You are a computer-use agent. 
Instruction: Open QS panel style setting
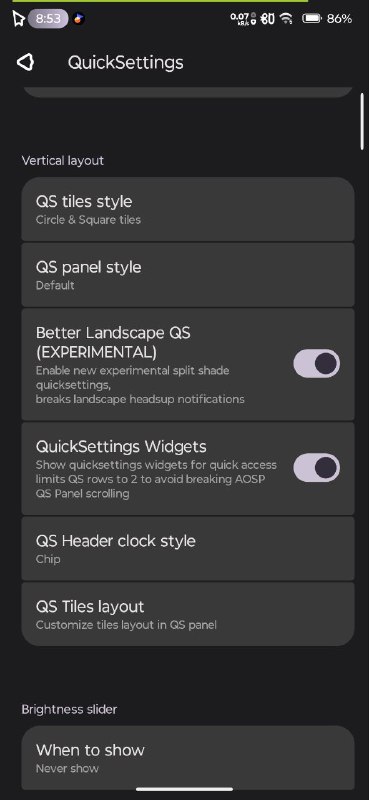point(188,275)
